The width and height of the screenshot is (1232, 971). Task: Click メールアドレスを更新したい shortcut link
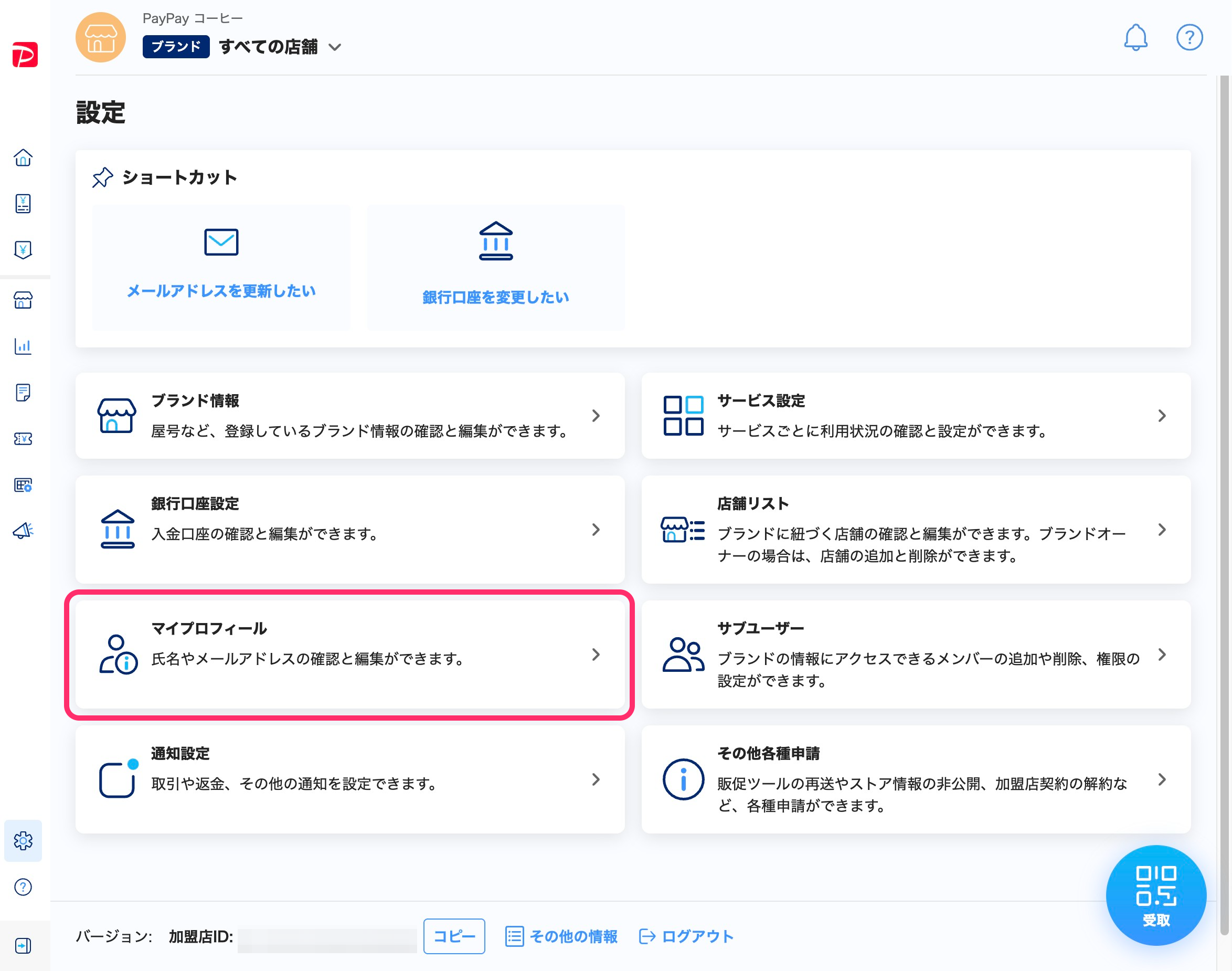click(221, 291)
